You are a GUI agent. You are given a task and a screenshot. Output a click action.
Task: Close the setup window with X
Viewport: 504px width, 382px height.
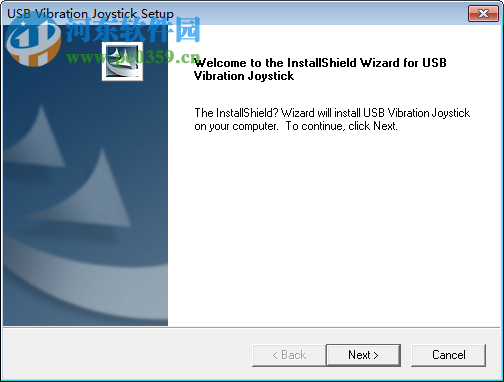click(x=483, y=14)
